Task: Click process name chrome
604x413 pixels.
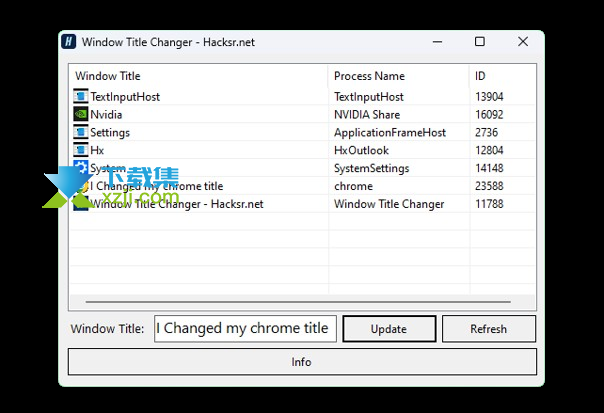Action: point(353,186)
